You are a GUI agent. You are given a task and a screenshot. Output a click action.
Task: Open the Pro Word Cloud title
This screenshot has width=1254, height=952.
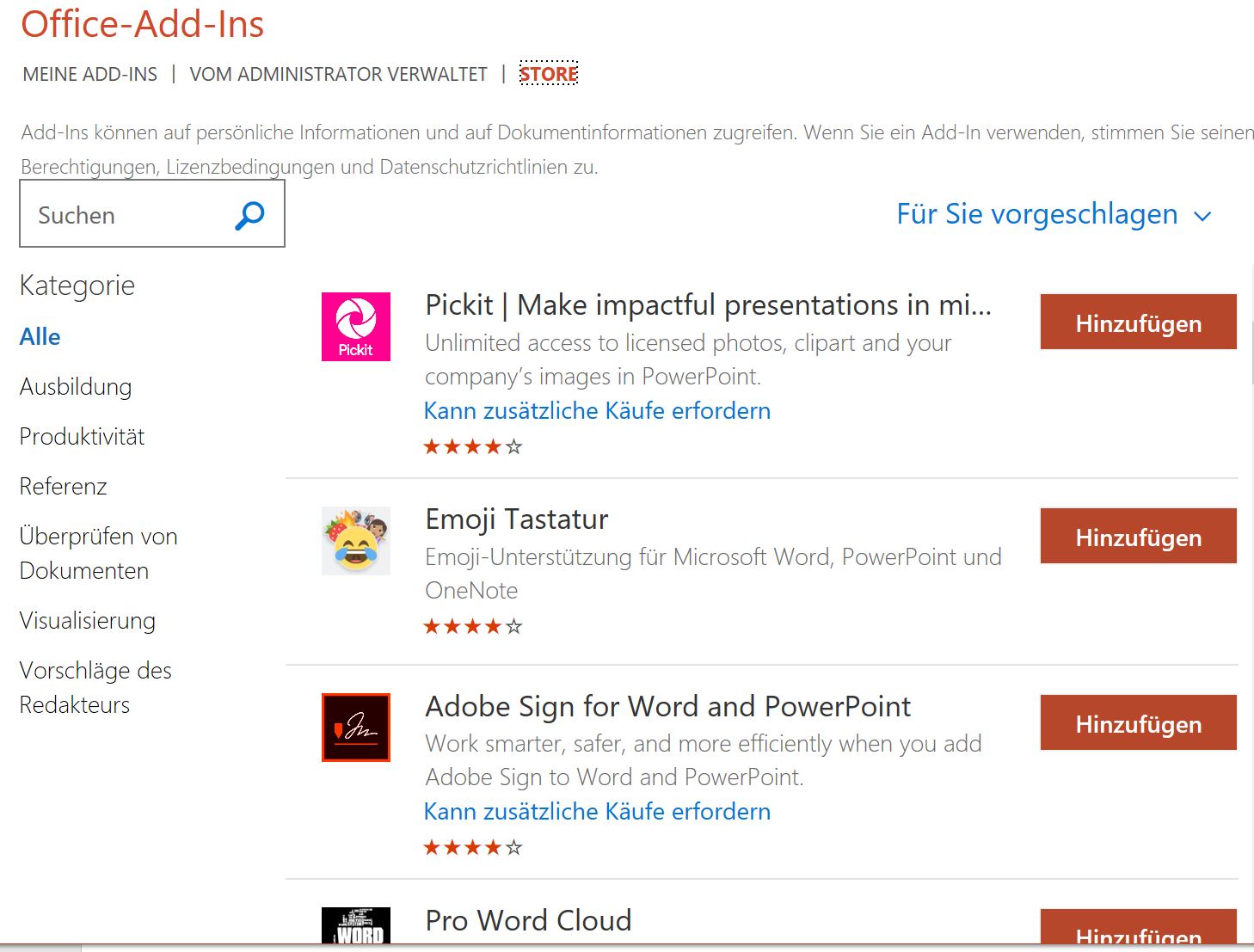click(x=528, y=921)
